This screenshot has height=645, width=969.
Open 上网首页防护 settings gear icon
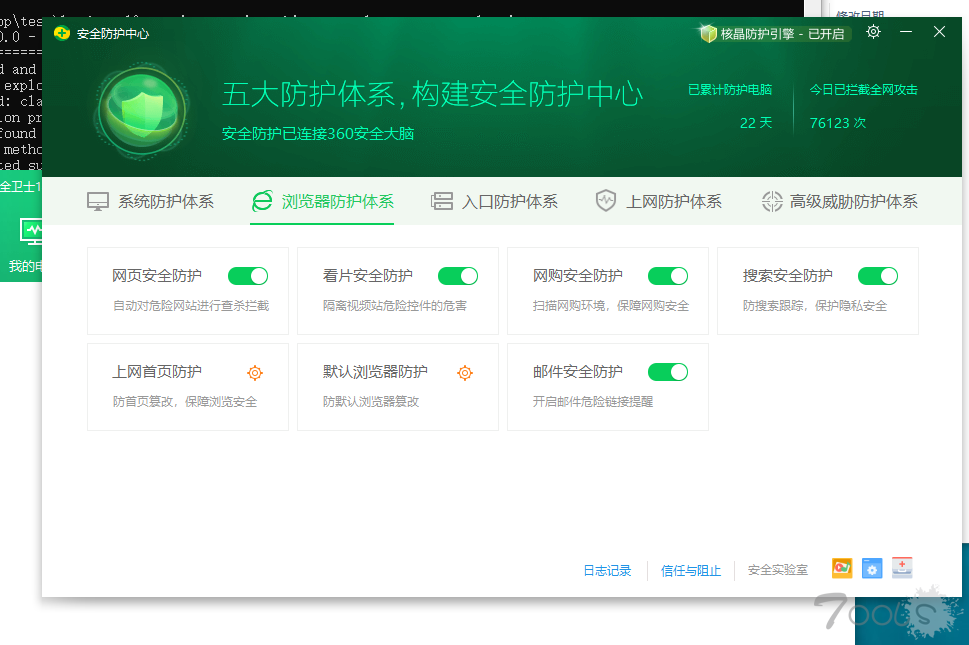pyautogui.click(x=255, y=373)
